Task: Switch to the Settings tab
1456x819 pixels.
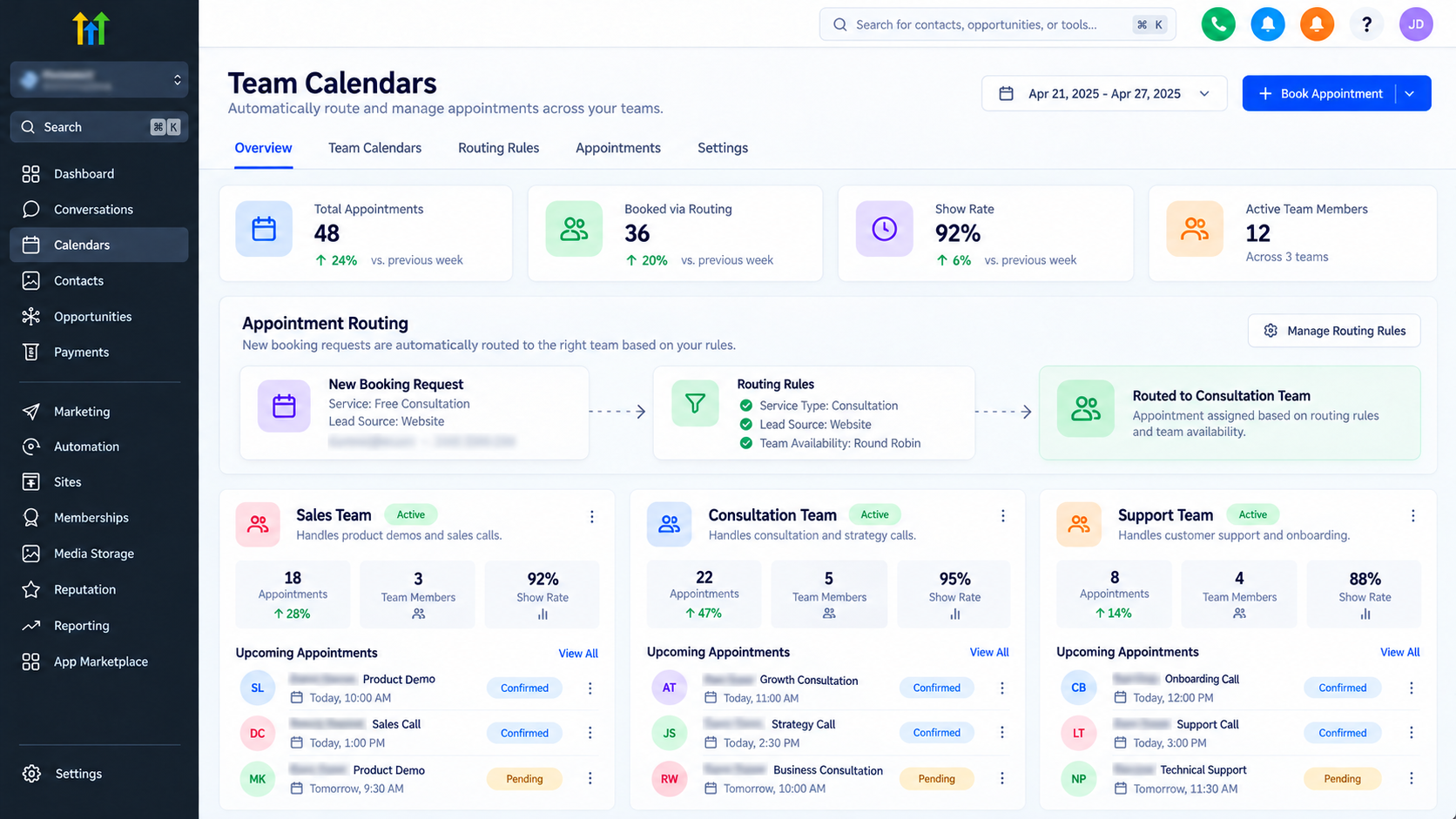Action: point(723,148)
